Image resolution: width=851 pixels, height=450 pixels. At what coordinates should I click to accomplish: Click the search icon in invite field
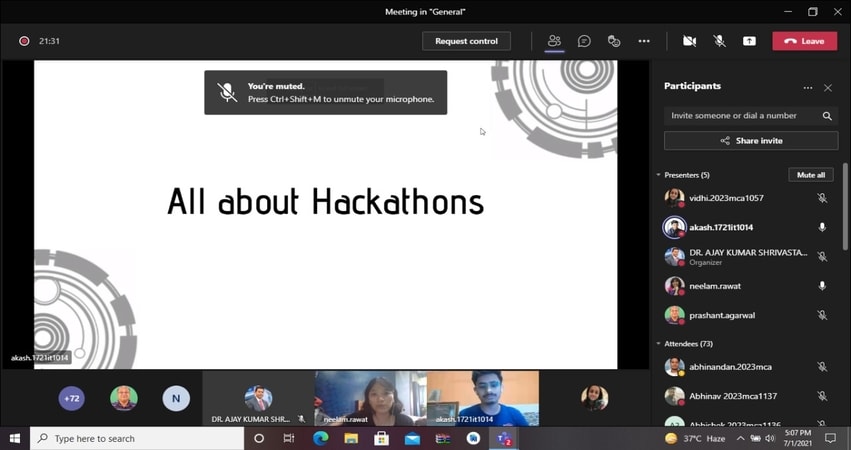coord(827,116)
